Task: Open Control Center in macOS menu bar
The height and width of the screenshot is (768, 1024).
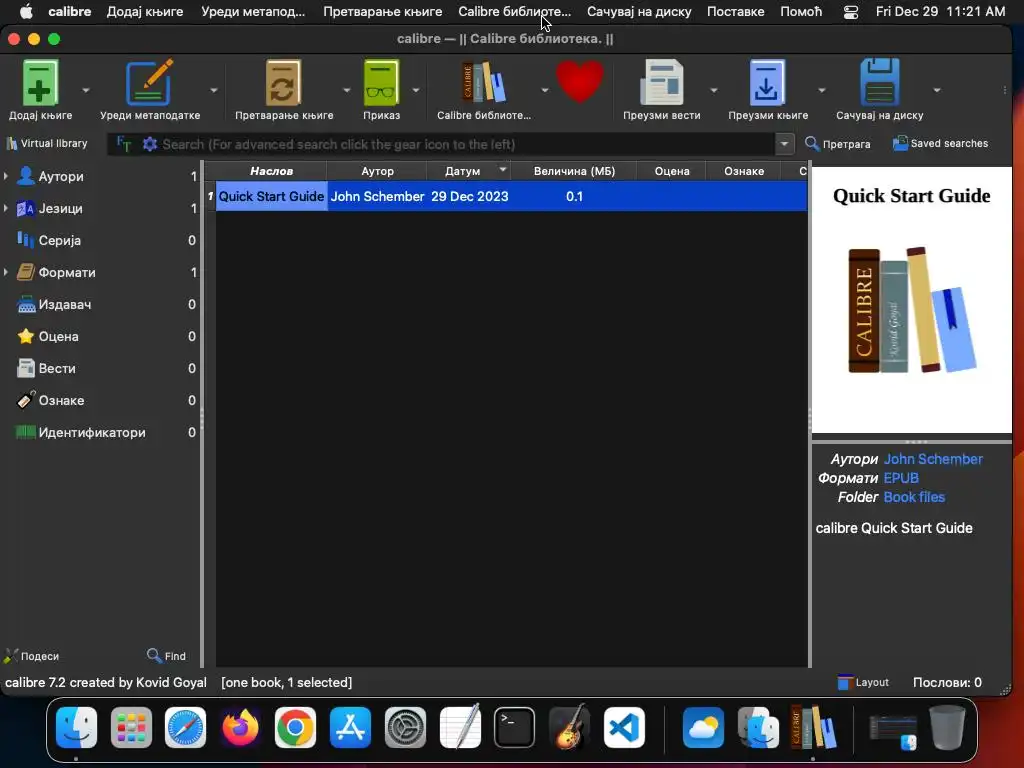Action: click(x=850, y=12)
